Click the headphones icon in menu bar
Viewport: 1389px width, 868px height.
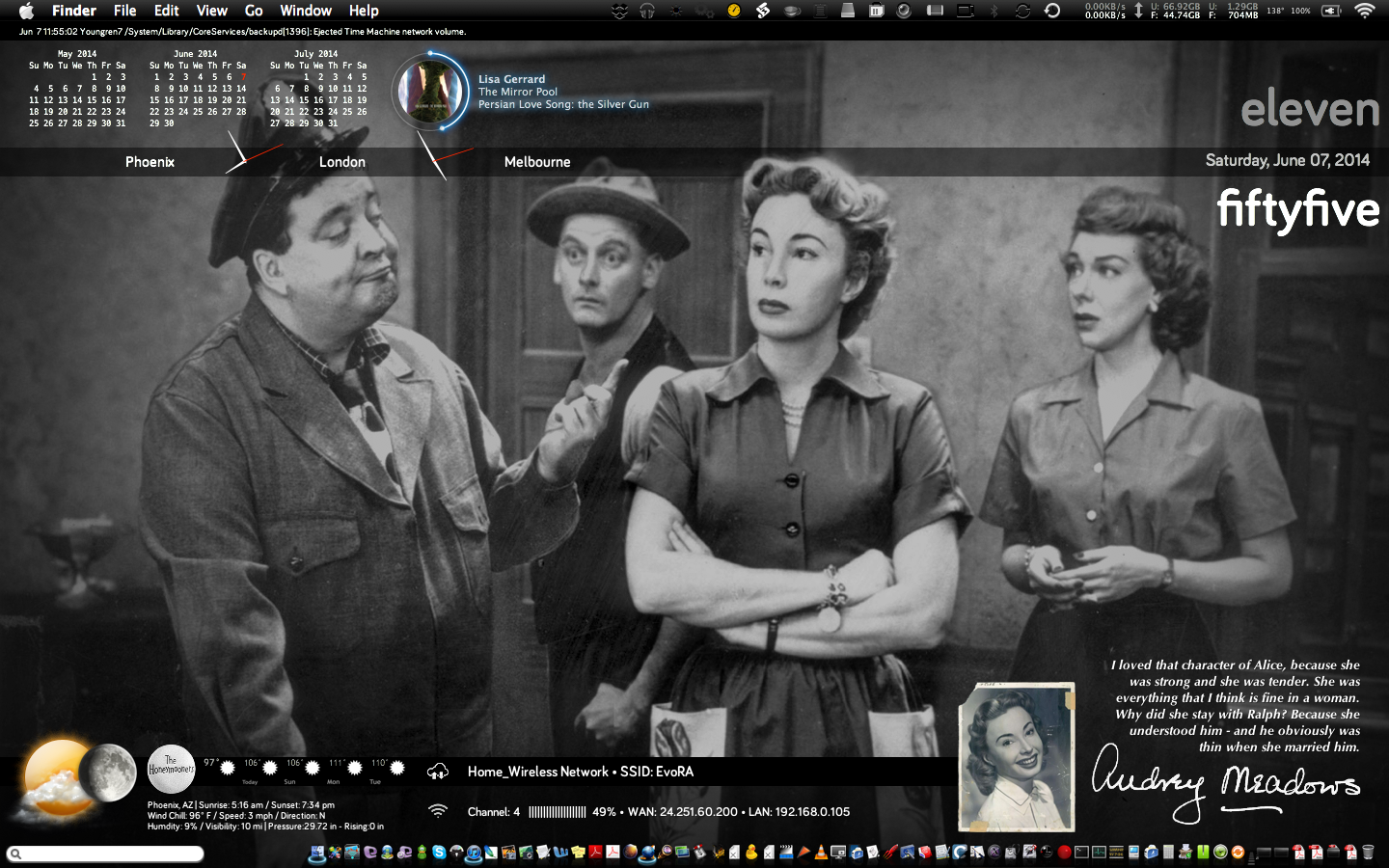[x=647, y=11]
